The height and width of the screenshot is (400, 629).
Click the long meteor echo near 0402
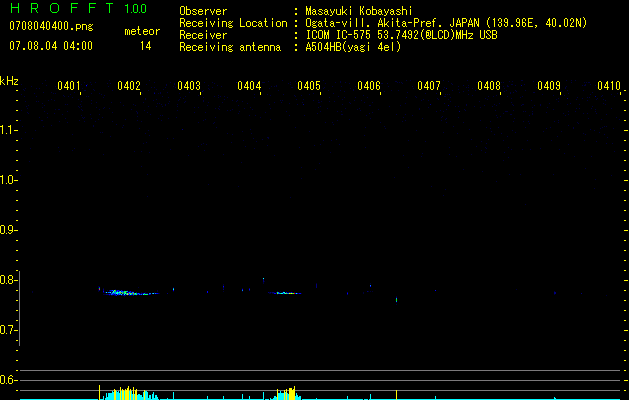click(x=129, y=292)
